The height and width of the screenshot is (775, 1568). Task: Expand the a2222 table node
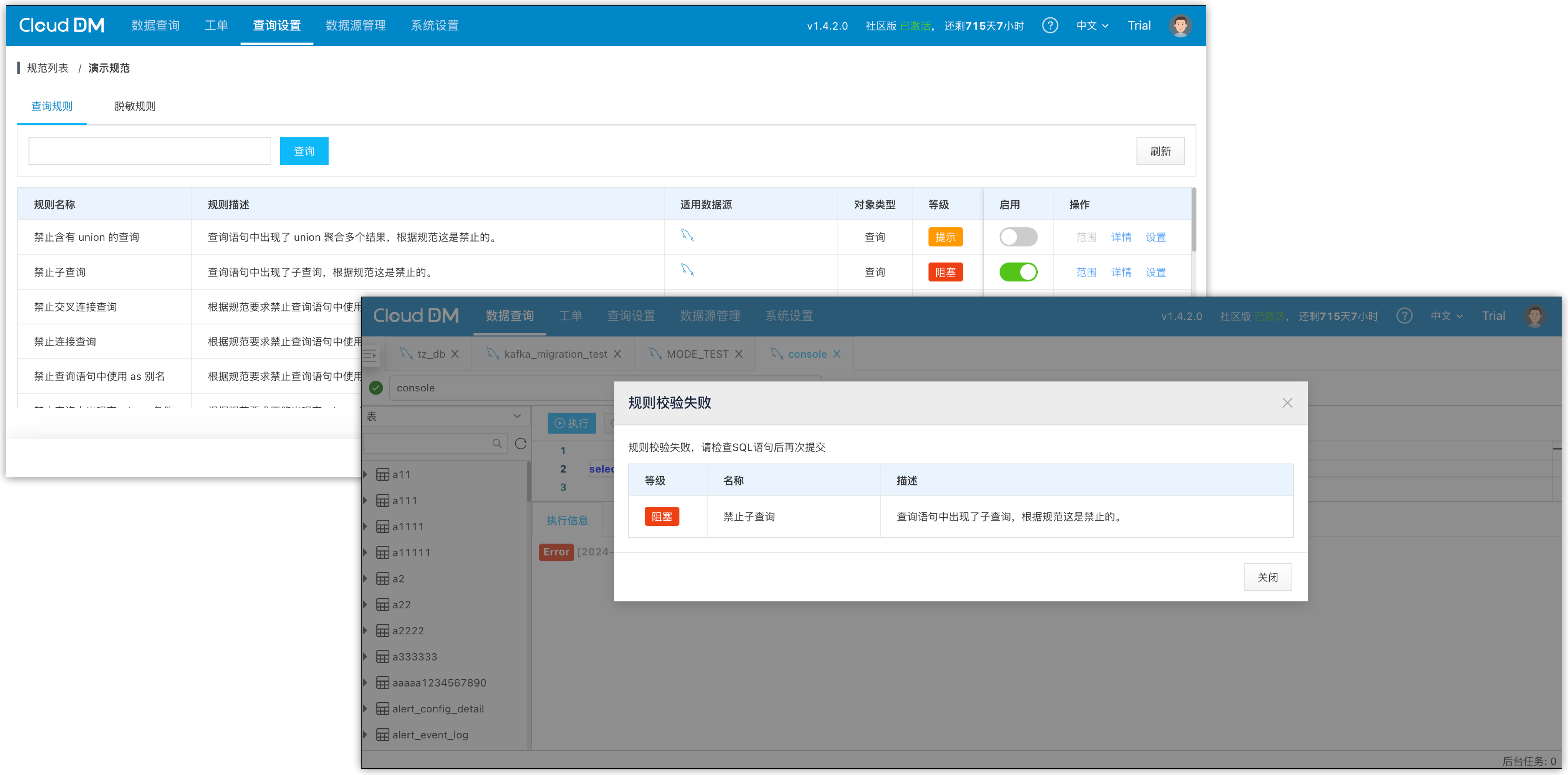coord(365,631)
